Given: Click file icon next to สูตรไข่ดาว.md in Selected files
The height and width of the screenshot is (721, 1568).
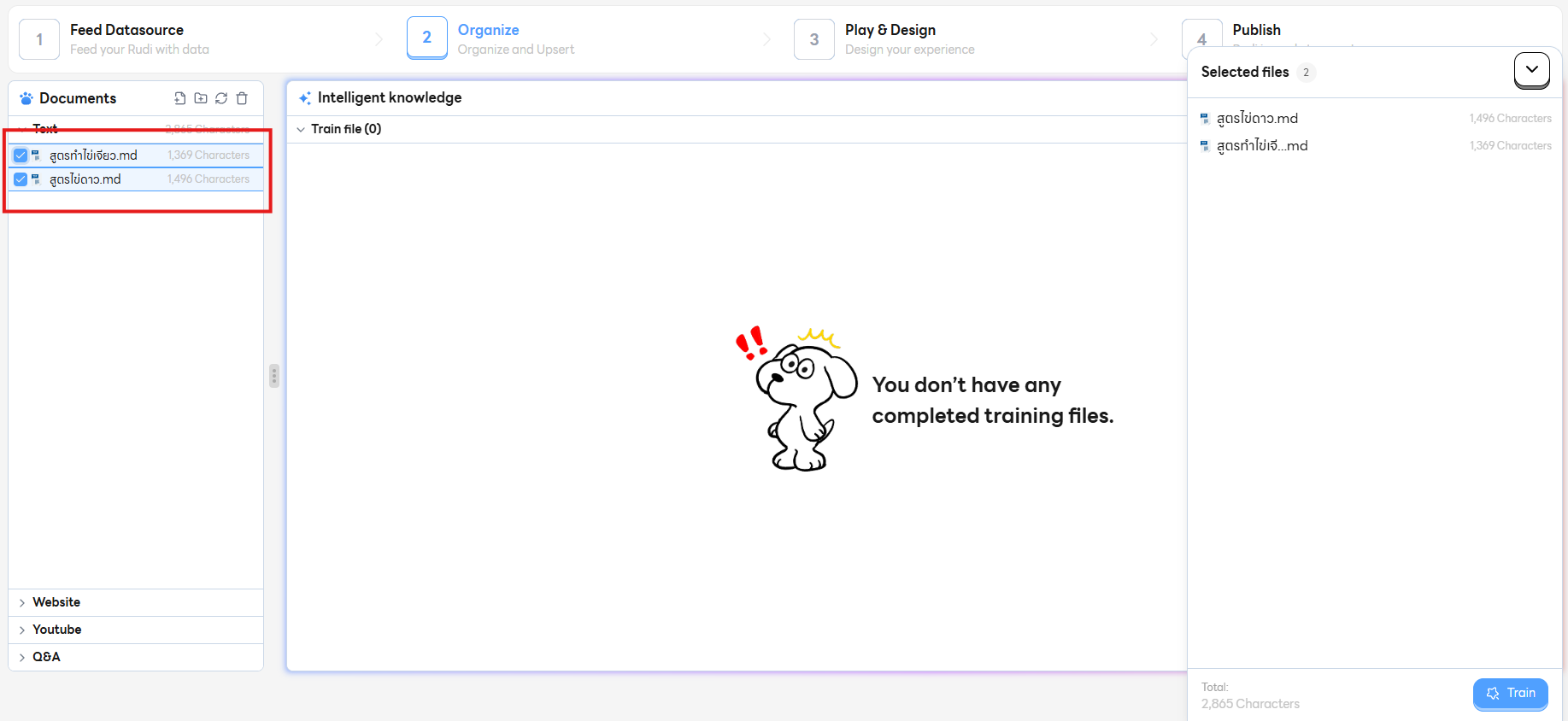Looking at the screenshot, I should point(1205,119).
